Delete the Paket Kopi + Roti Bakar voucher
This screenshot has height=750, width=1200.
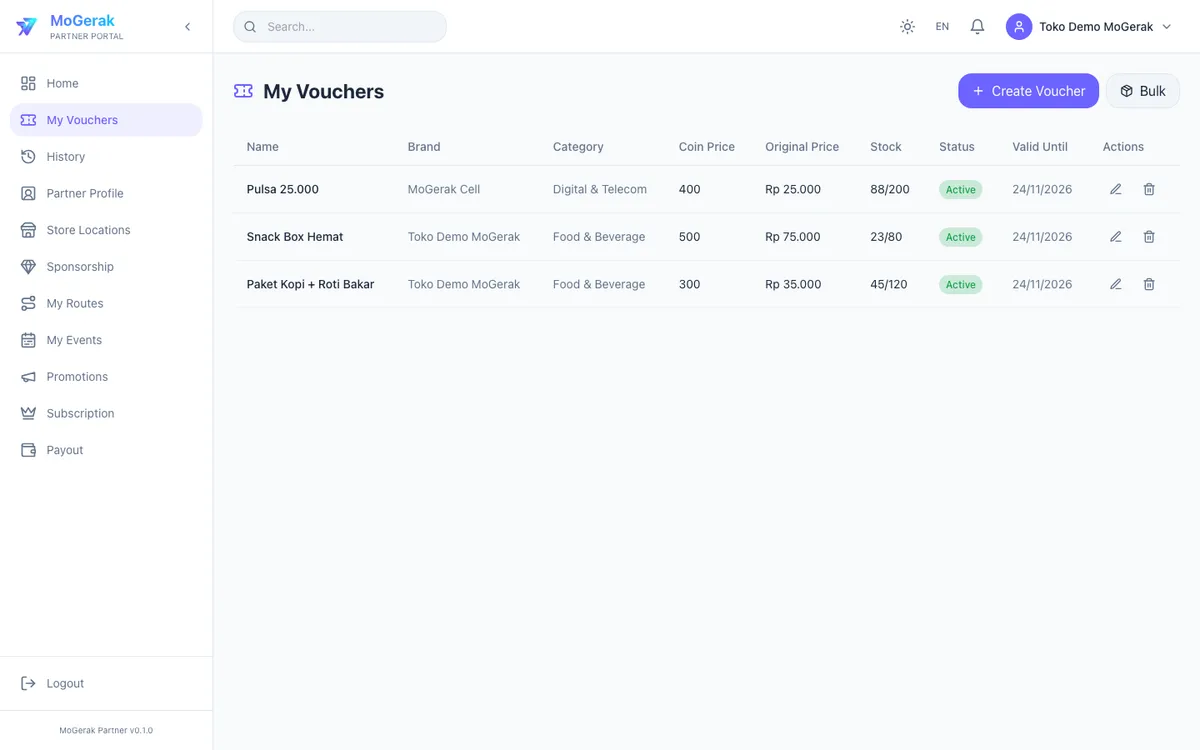point(1149,284)
